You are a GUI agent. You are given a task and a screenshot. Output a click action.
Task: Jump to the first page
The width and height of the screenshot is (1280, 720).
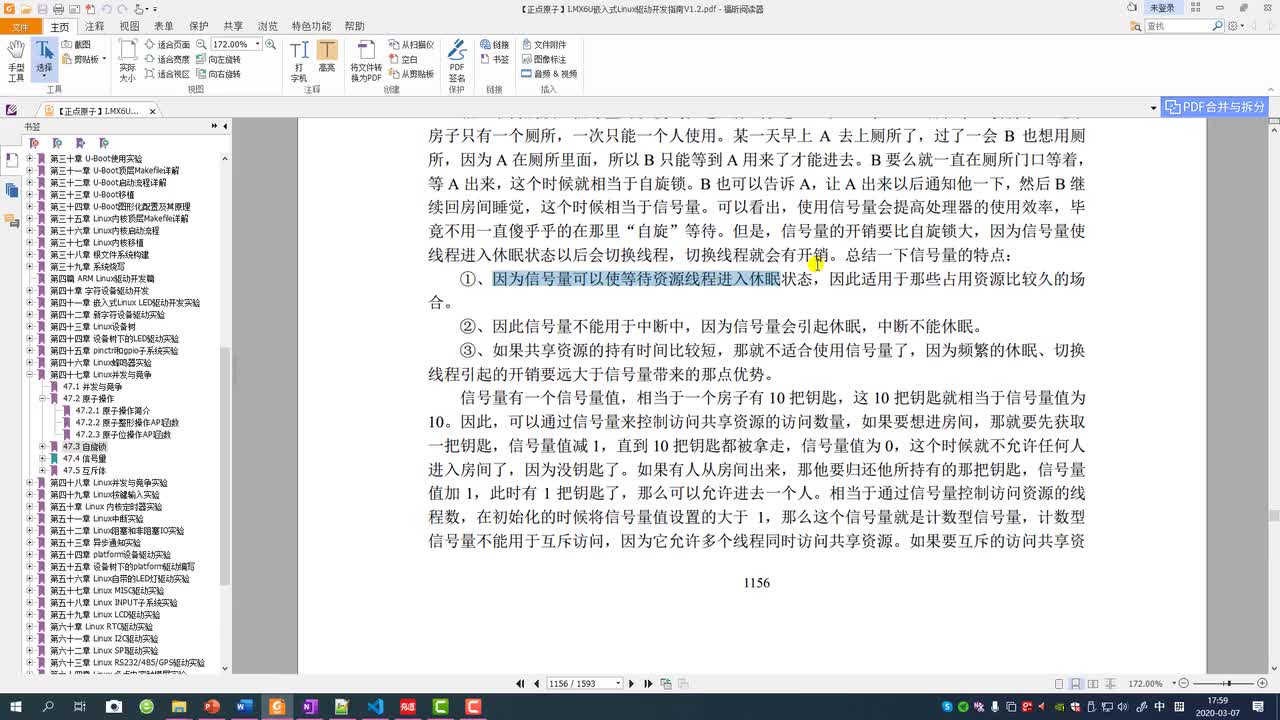pyautogui.click(x=521, y=683)
